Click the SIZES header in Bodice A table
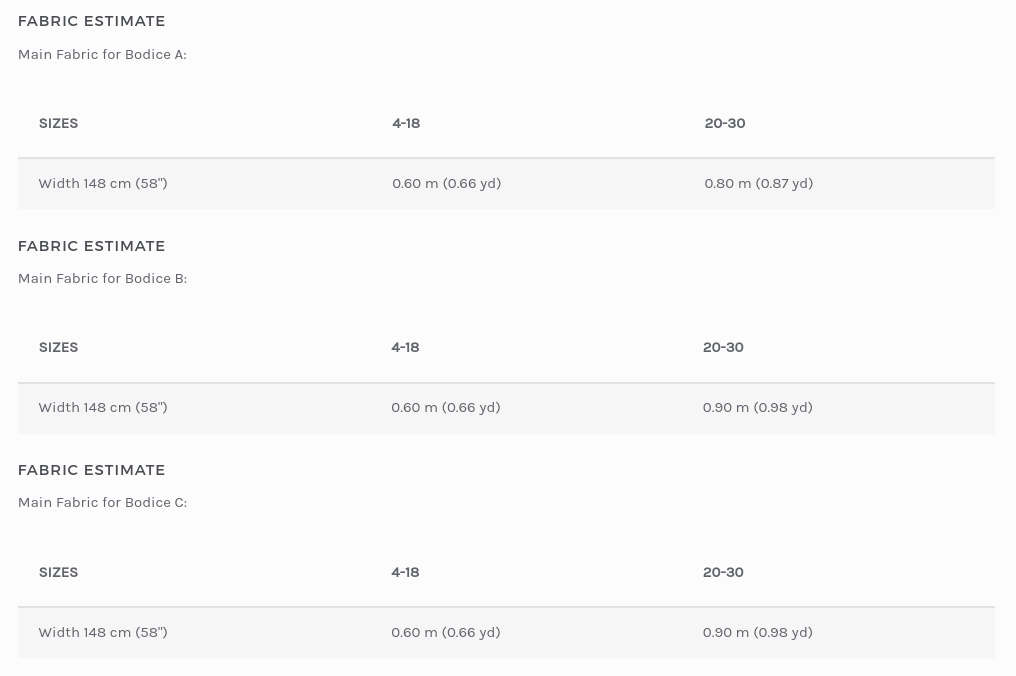This screenshot has width=1016, height=676. pos(58,123)
